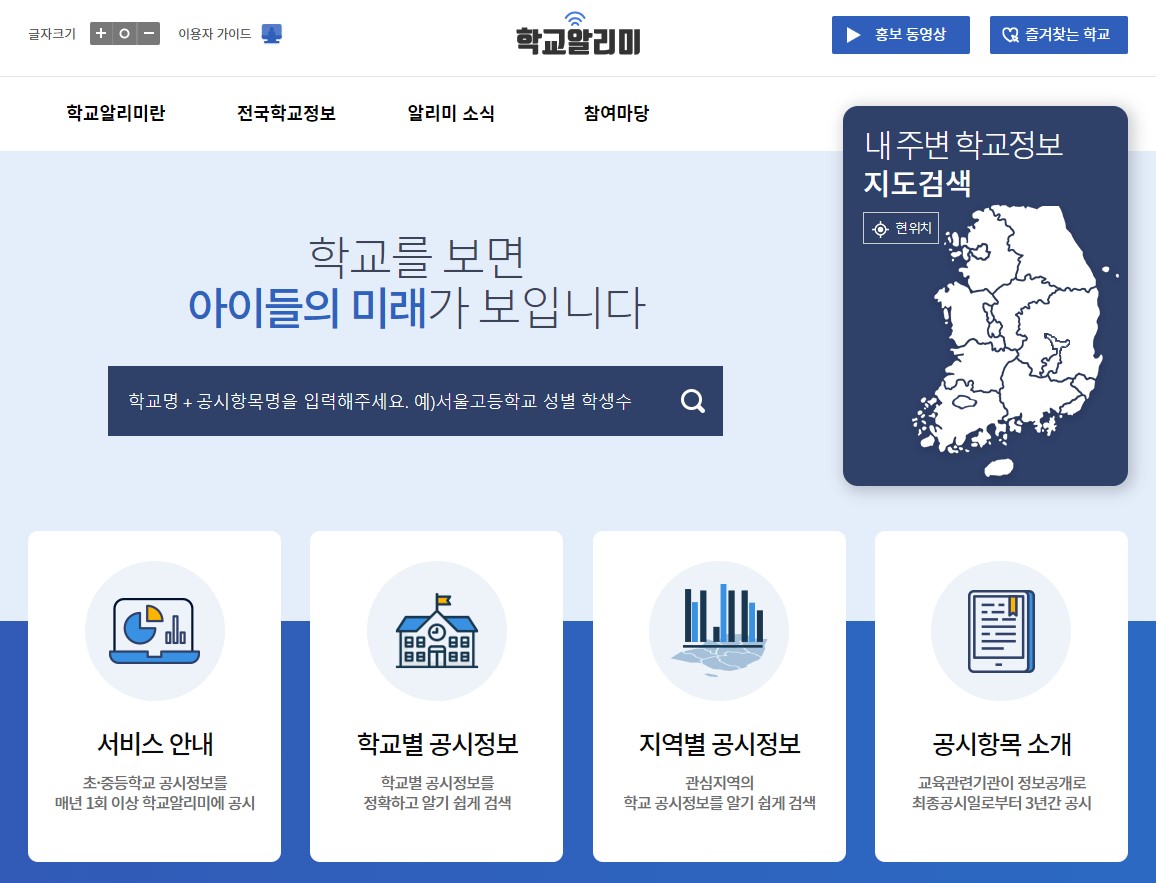Open 즐겨찾는 학교
Viewport: 1156px width, 883px height.
[1059, 34]
